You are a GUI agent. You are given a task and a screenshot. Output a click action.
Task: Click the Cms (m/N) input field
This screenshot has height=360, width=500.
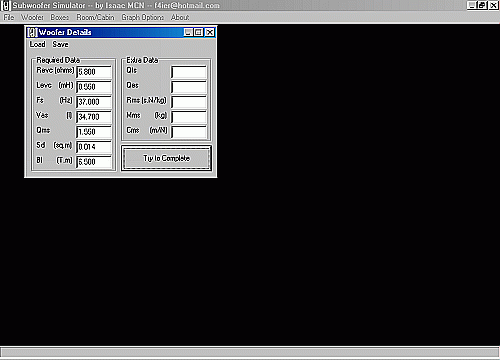(x=189, y=132)
